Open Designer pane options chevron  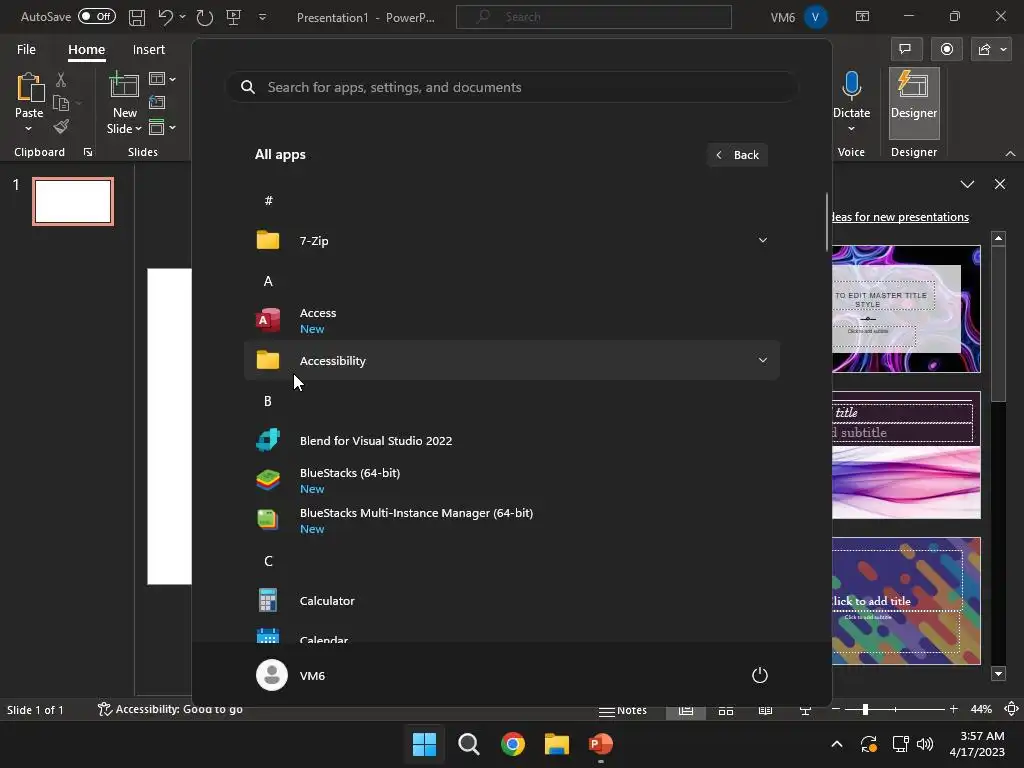click(x=967, y=184)
